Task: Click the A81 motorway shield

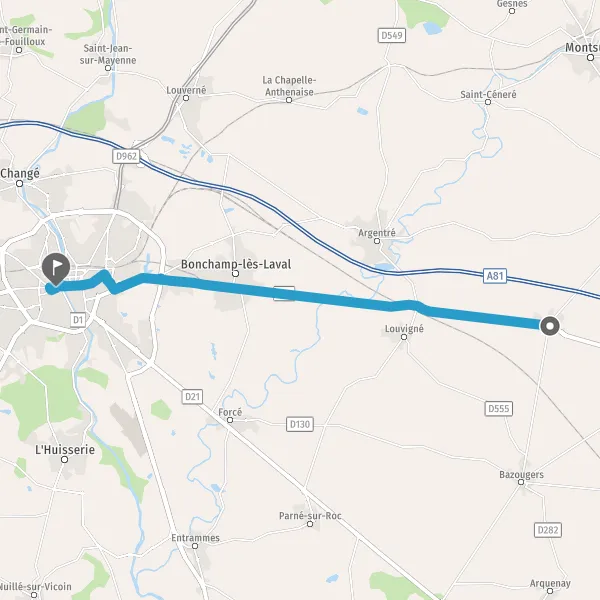Action: tap(495, 276)
